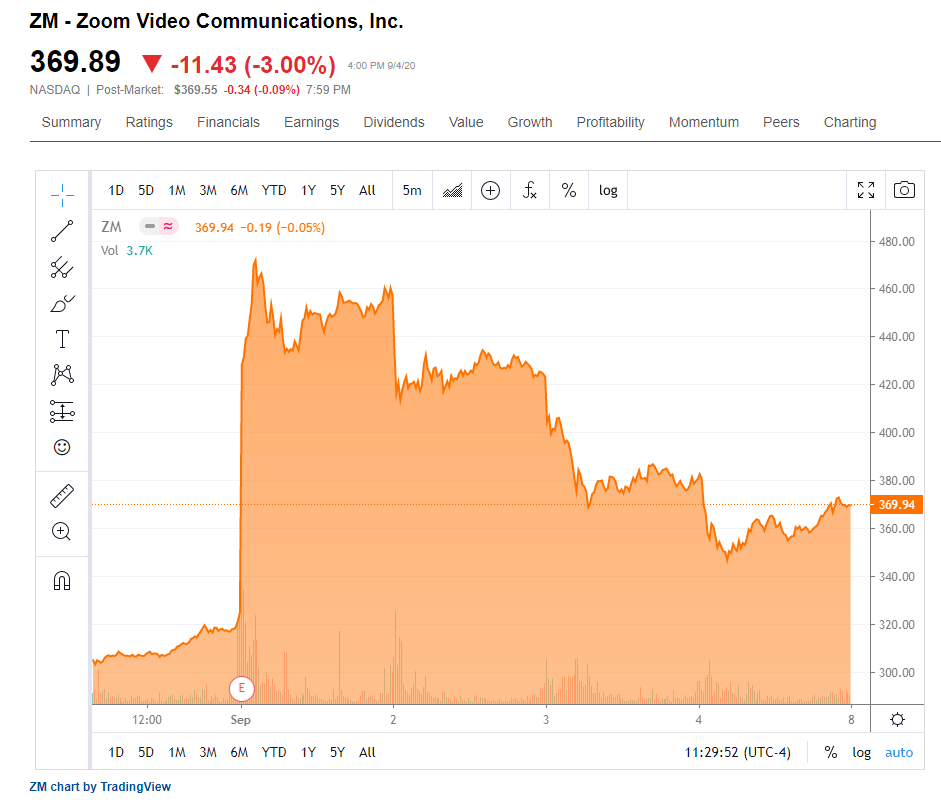This screenshot has width=941, height=806.
Task: Open chart settings gear icon
Action: (x=897, y=720)
